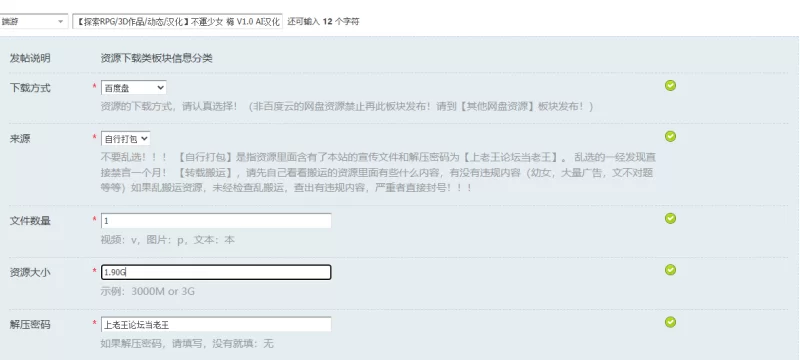The height and width of the screenshot is (360, 800).
Task: Open the 来源 自行打包 dropdown
Action: point(126,138)
